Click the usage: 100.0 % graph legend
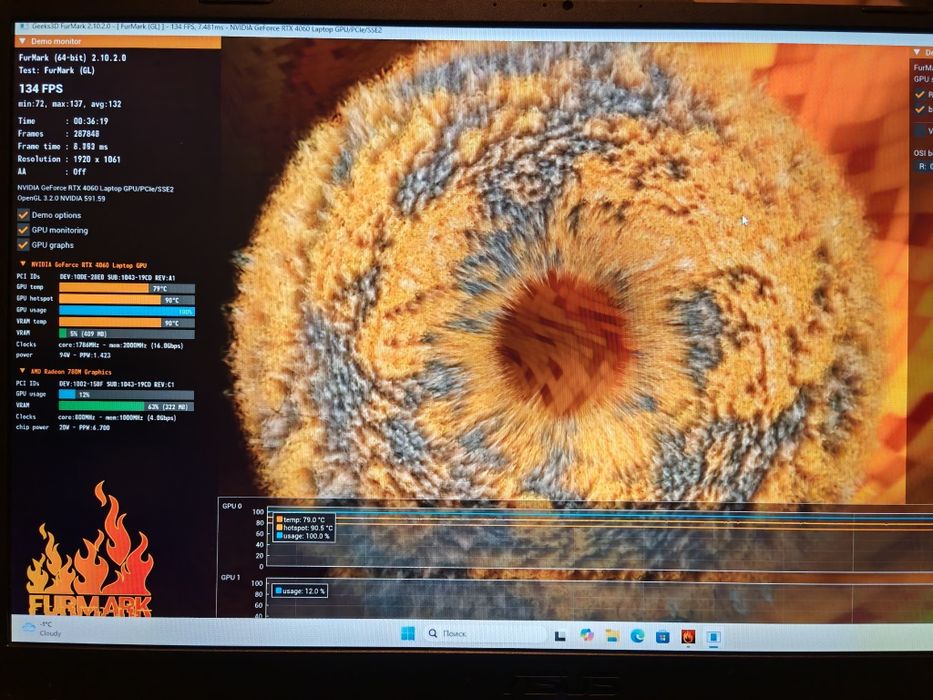933x700 pixels. tap(302, 536)
